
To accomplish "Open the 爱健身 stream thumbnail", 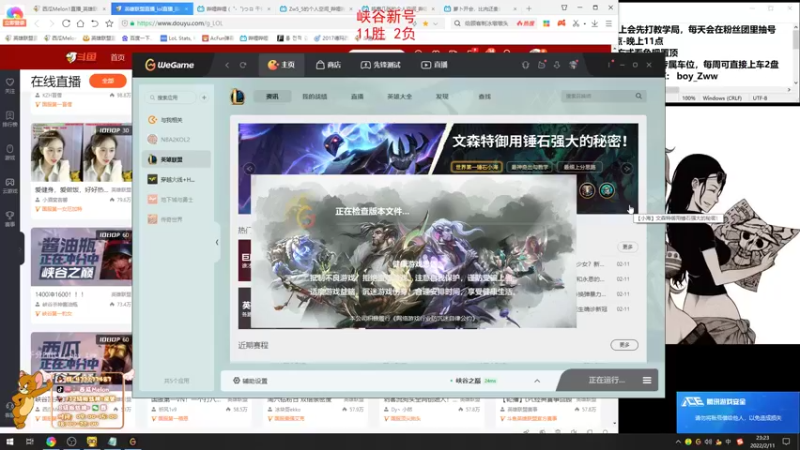I will coord(81,152).
